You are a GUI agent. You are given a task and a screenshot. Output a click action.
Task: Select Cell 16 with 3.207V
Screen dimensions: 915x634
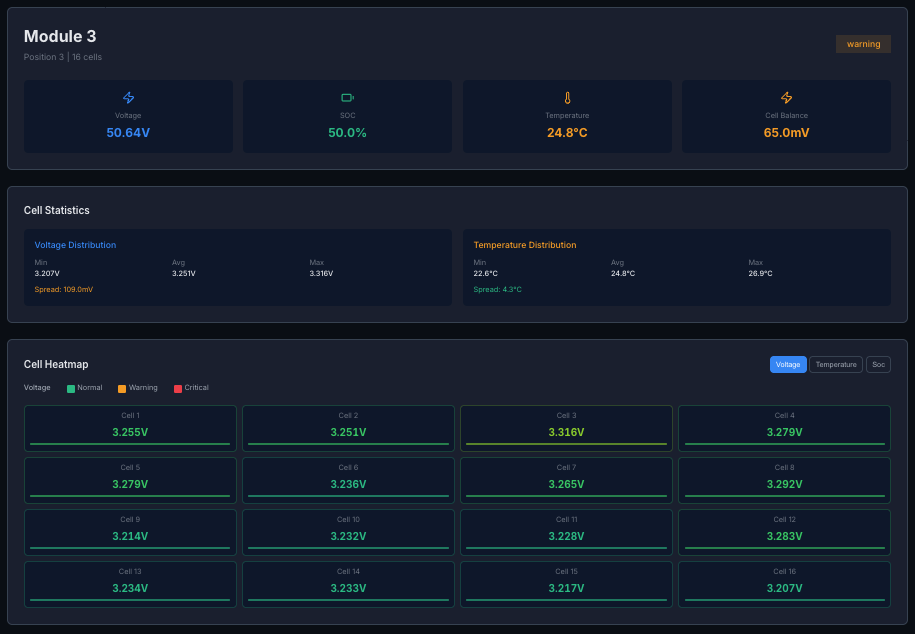[784, 582]
